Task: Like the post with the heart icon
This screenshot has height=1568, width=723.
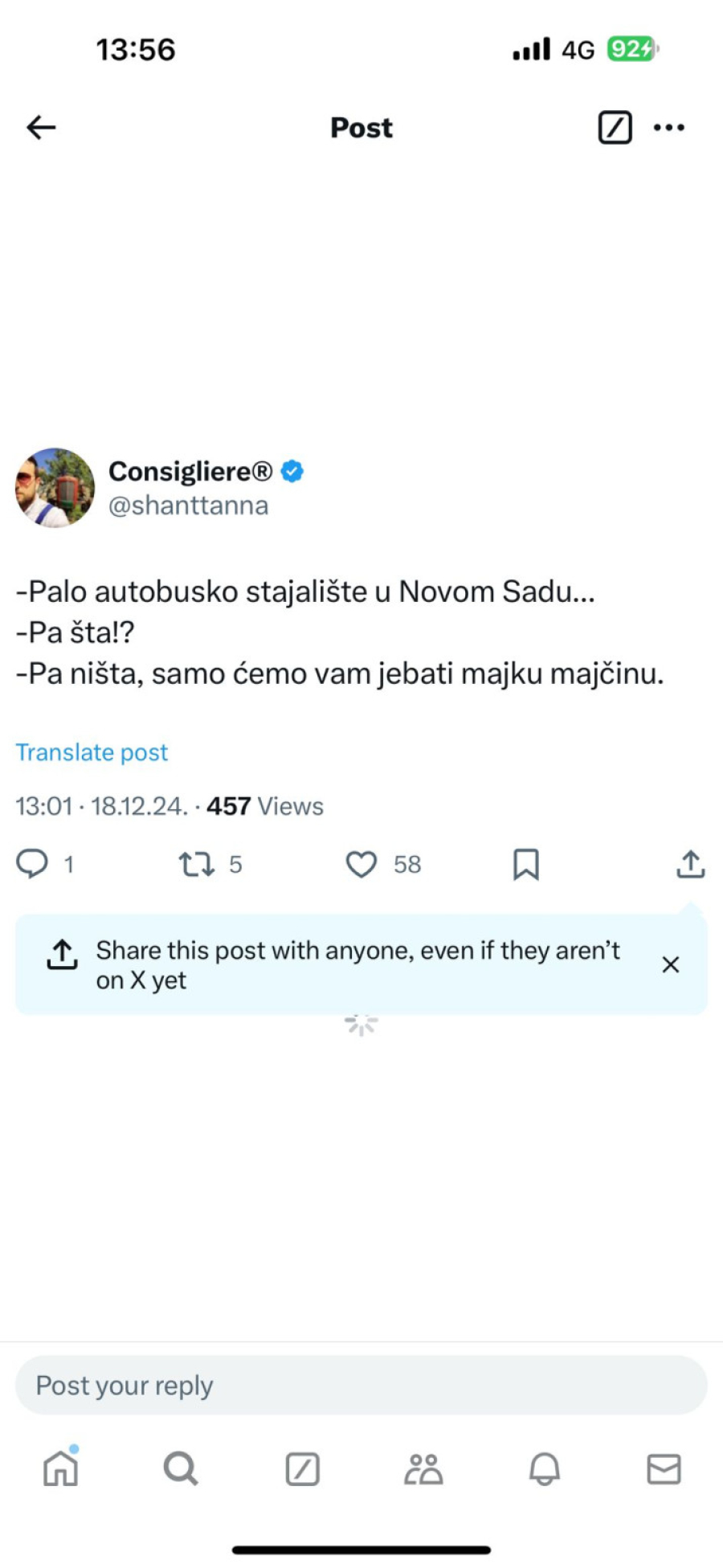Action: point(361,864)
